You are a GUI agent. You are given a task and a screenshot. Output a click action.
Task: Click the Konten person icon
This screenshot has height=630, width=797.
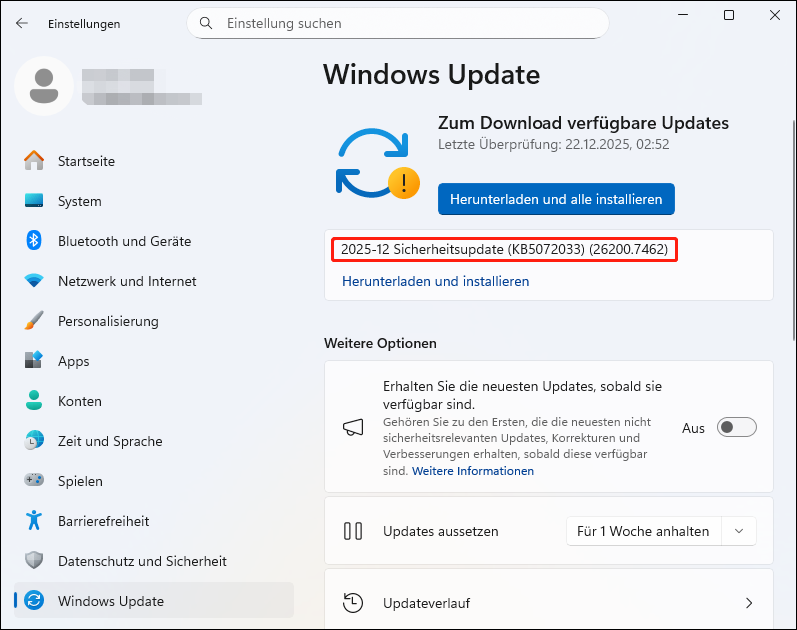coord(34,400)
